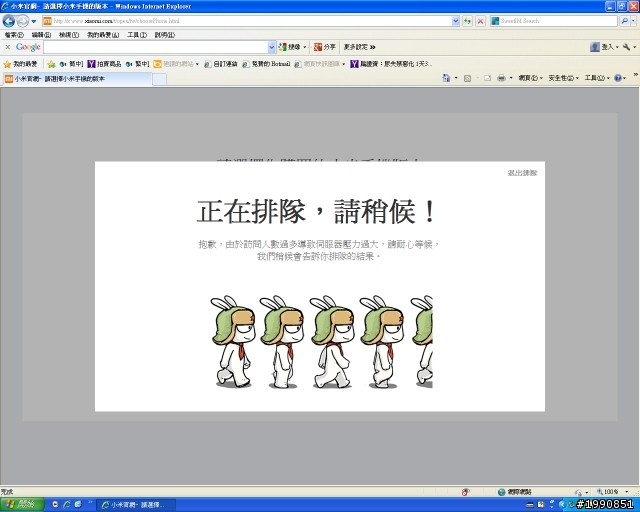Open the 簡中 favorites bar link

(71, 64)
